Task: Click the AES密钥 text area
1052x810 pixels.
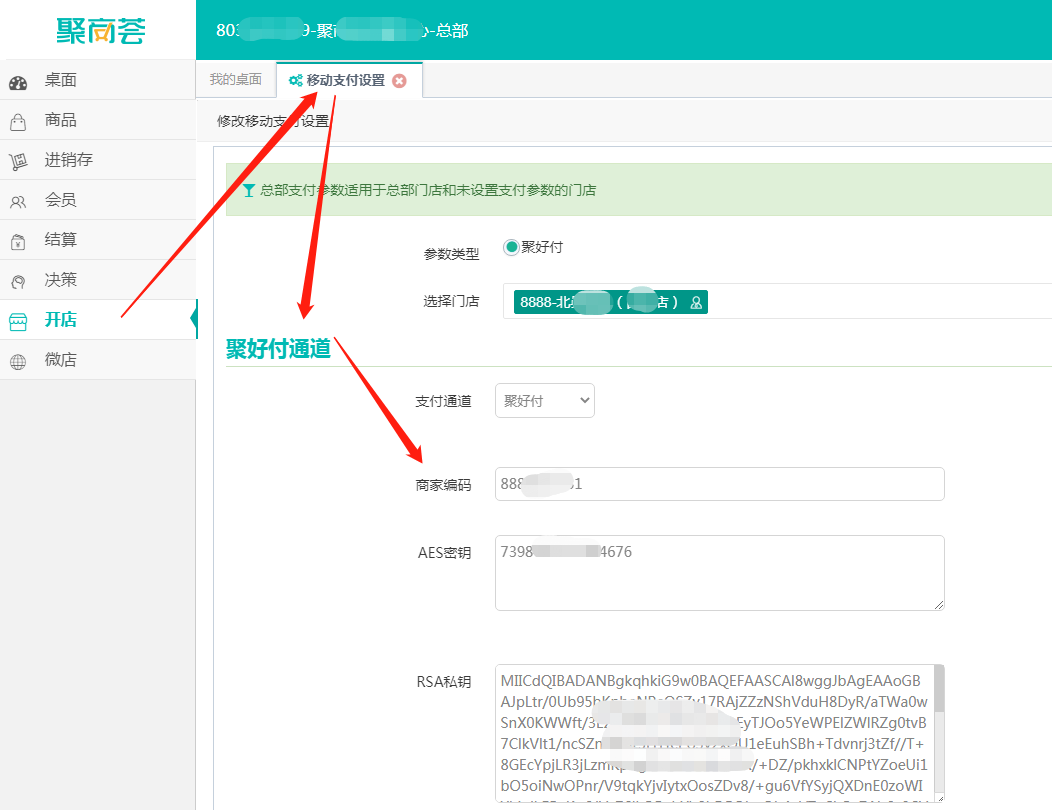Action: pos(720,573)
